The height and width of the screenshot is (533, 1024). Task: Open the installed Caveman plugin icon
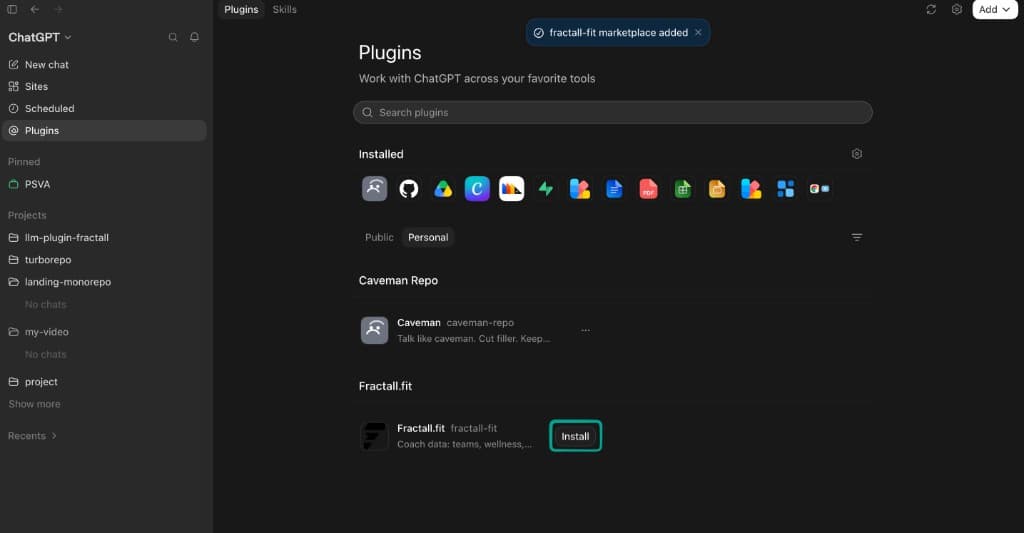(x=374, y=189)
